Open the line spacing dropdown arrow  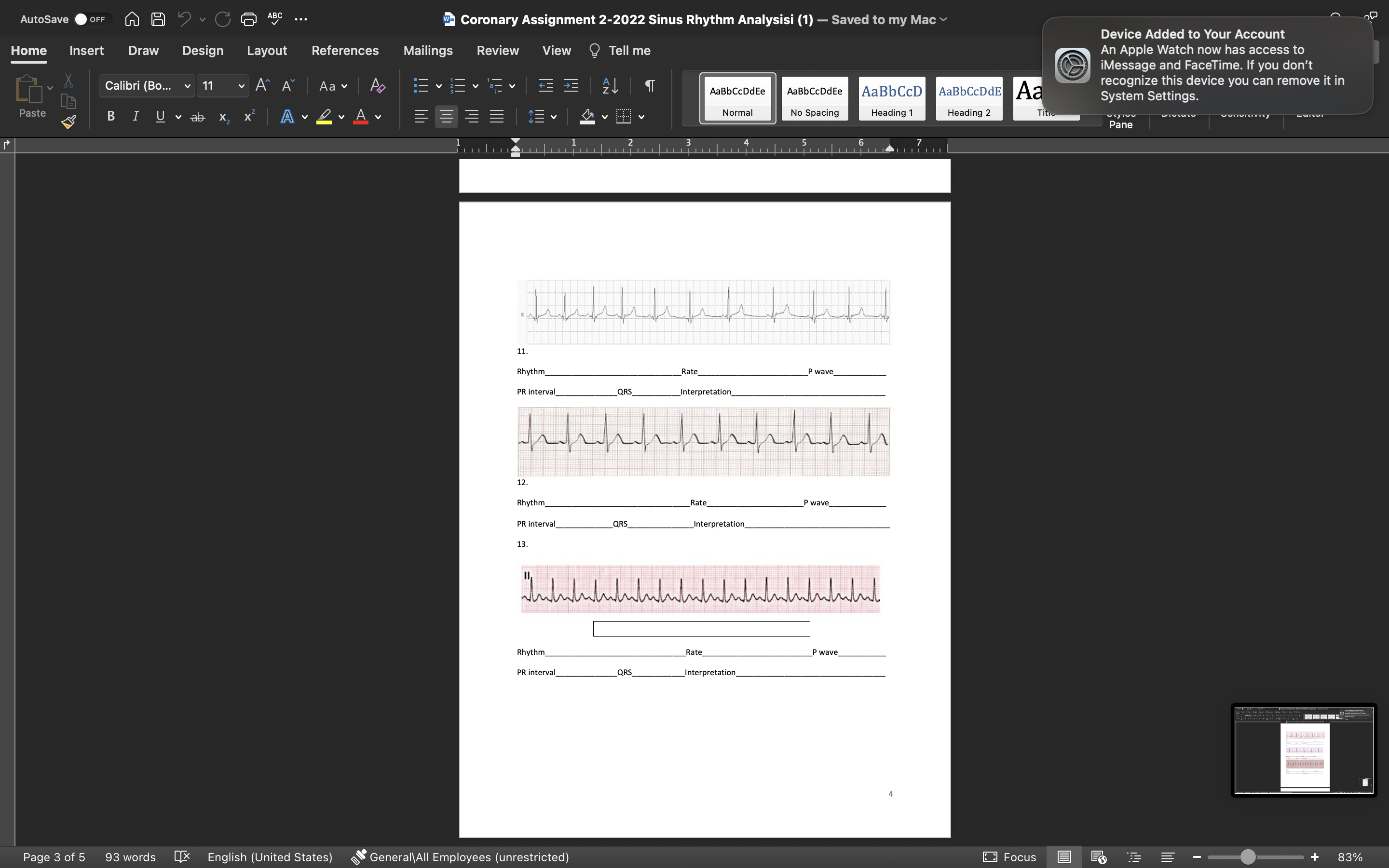(x=553, y=117)
